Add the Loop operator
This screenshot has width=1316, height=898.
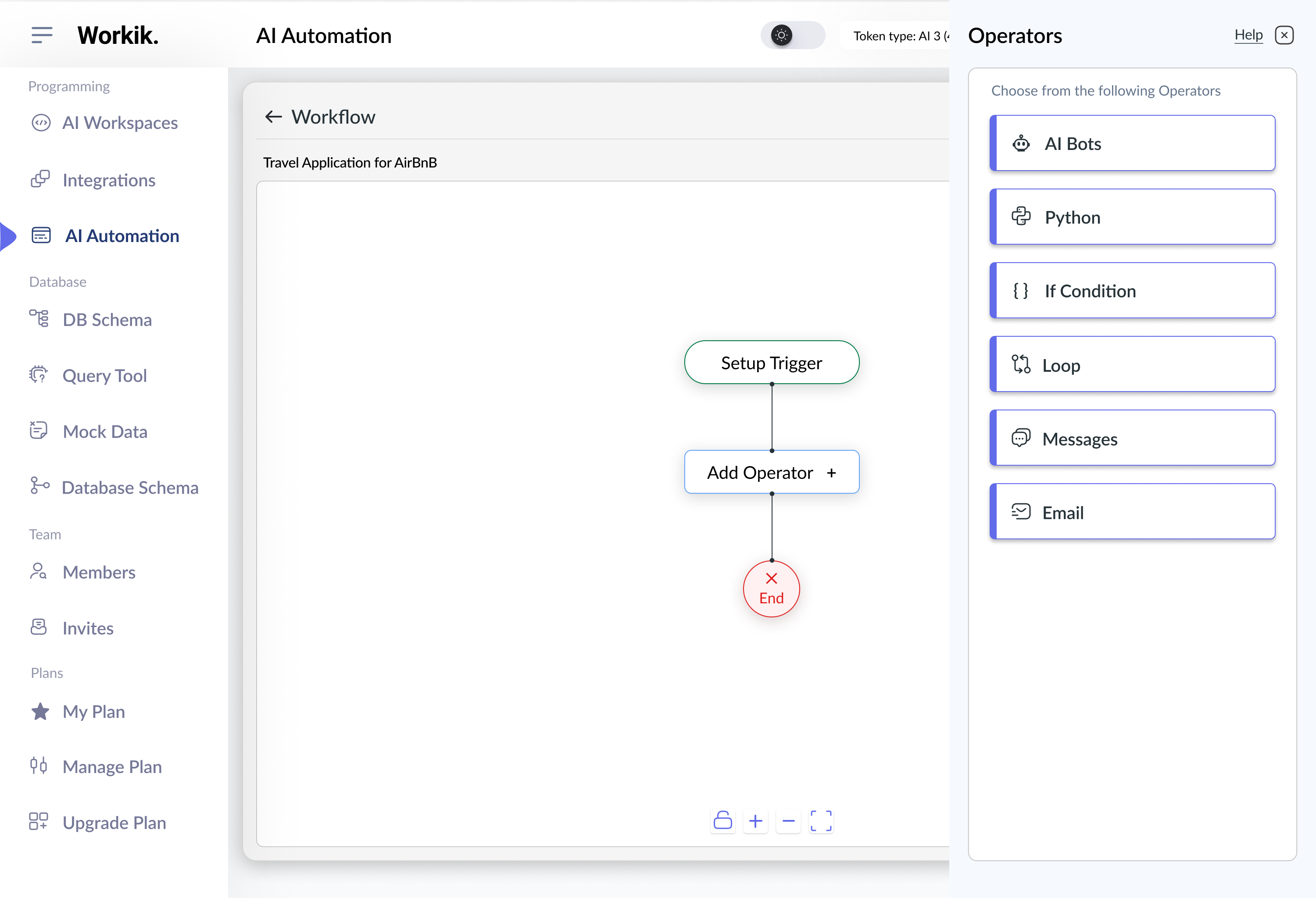click(1133, 364)
